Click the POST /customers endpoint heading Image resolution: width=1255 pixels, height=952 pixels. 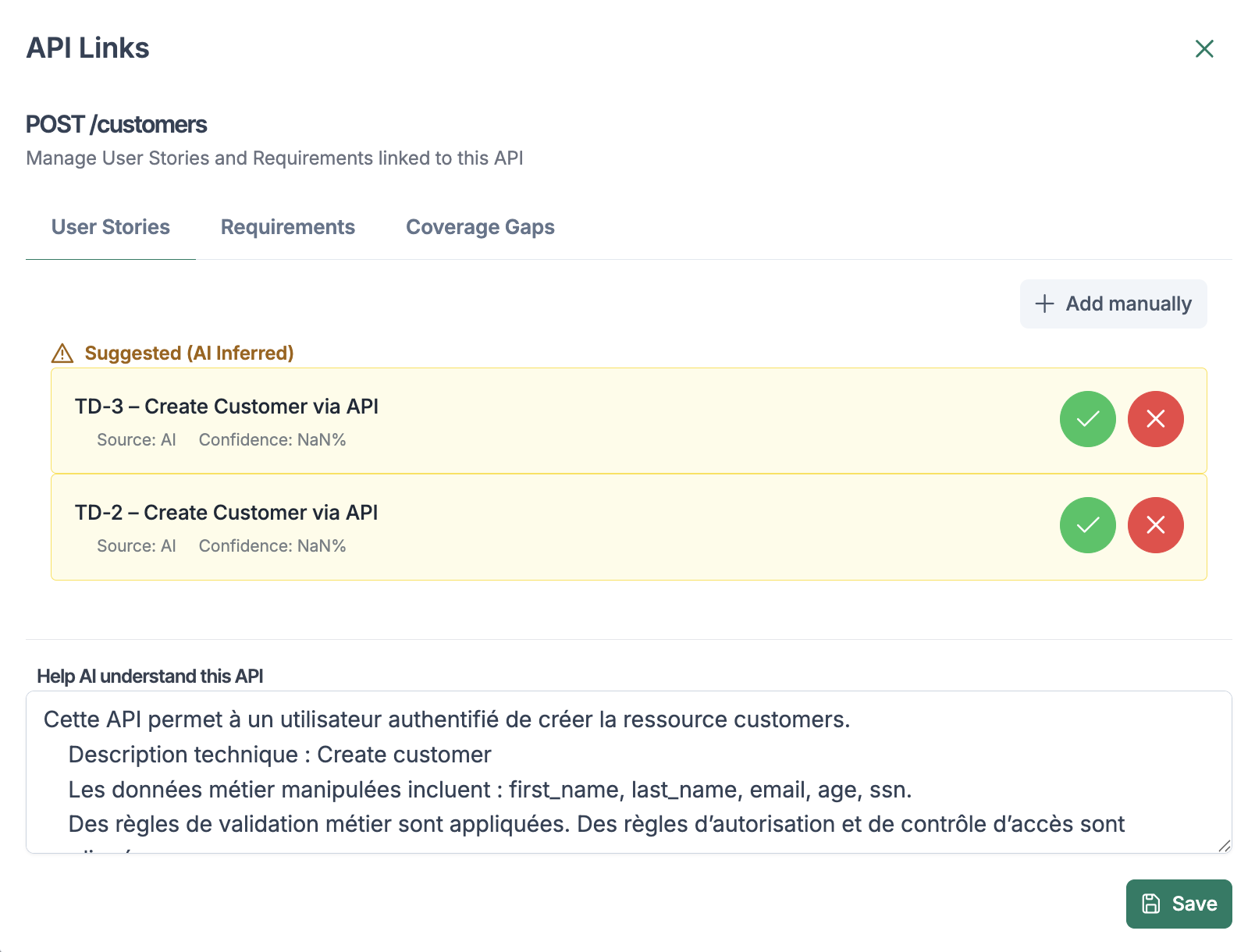click(x=116, y=125)
